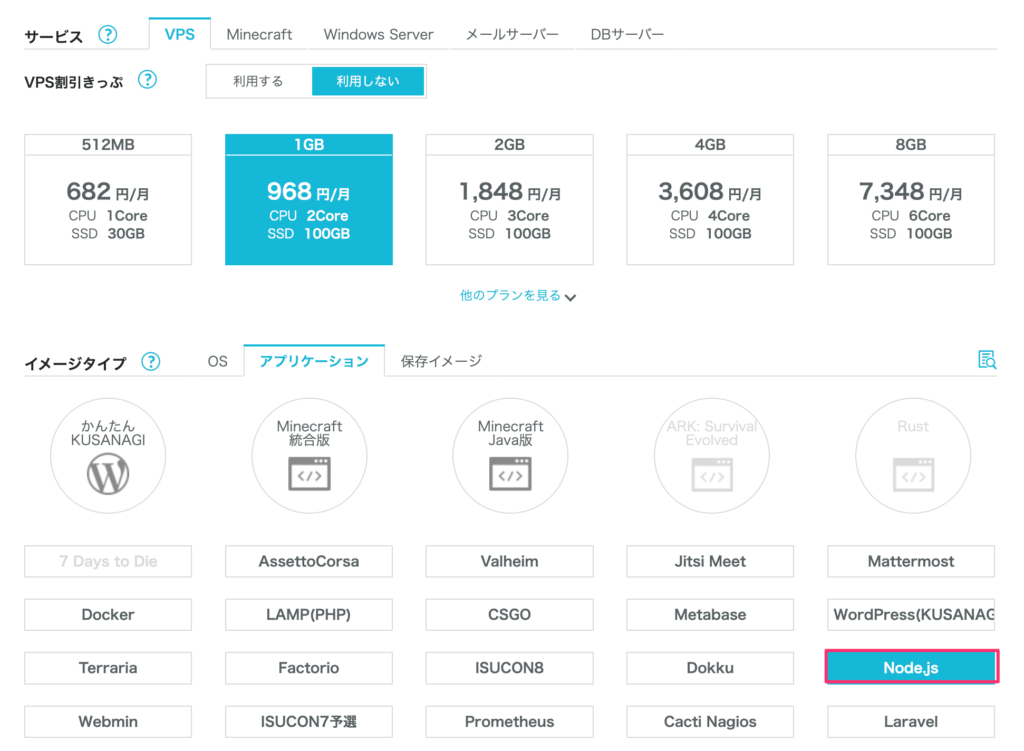Select the かんたんKUSANAGI WordPress icon
The height and width of the screenshot is (751, 1024).
click(108, 456)
